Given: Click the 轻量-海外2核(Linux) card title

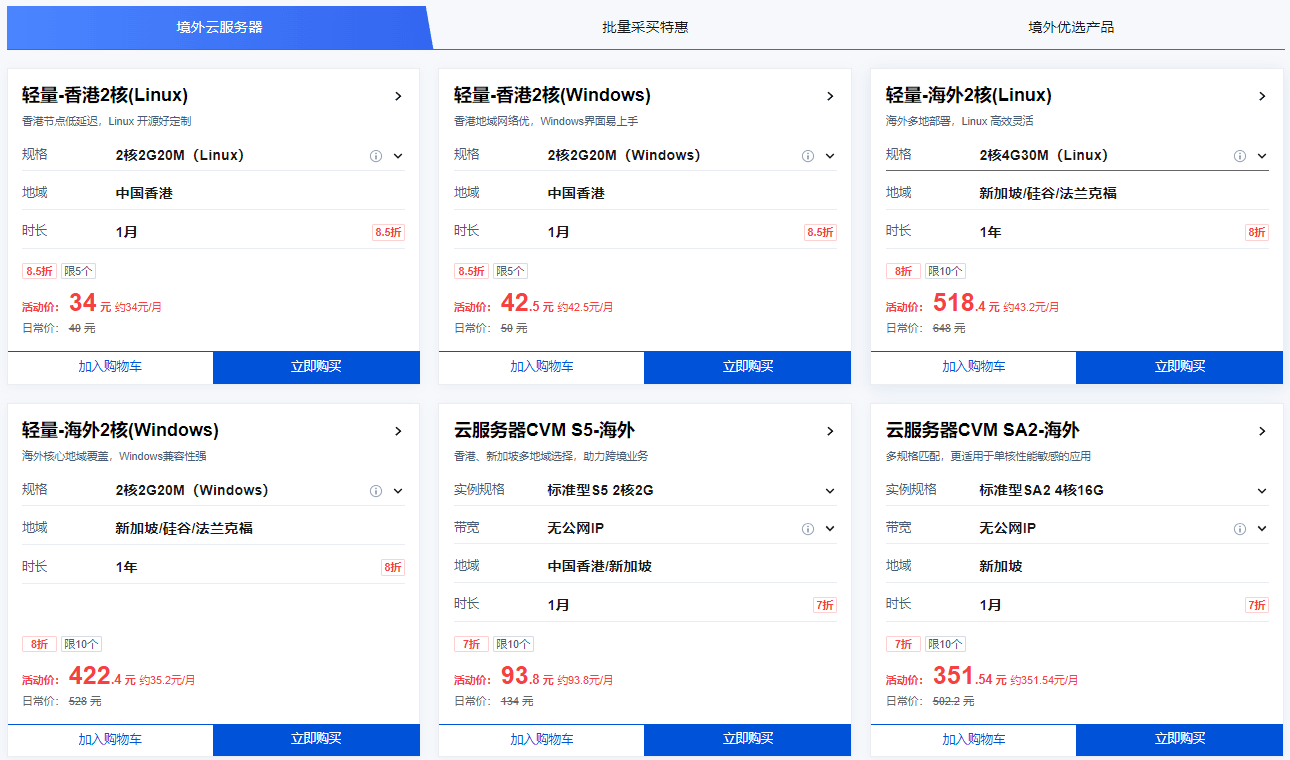Looking at the screenshot, I should pyautogui.click(x=968, y=96).
